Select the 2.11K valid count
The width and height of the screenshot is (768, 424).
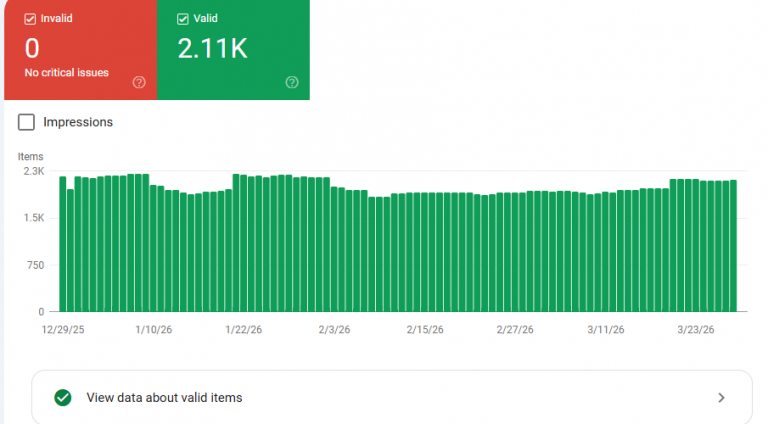coord(213,48)
